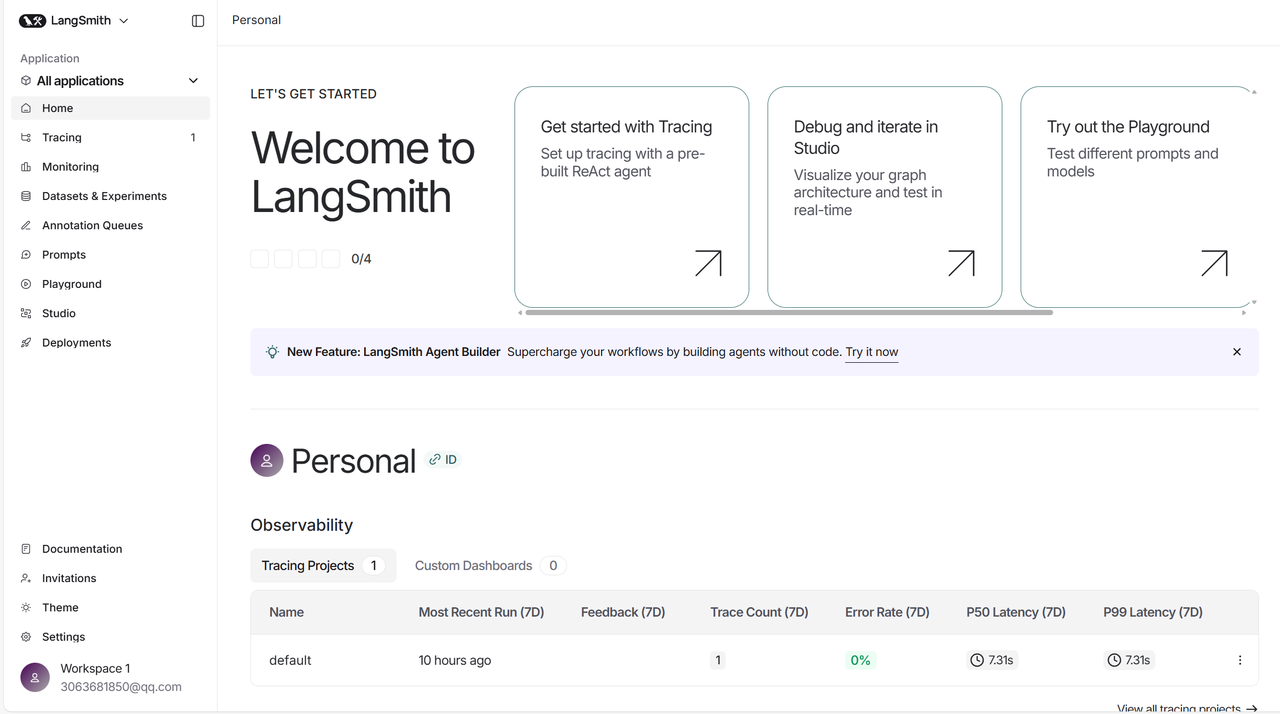1280x714 pixels.
Task: Click the Feedback (7D) column header
Action: (623, 612)
